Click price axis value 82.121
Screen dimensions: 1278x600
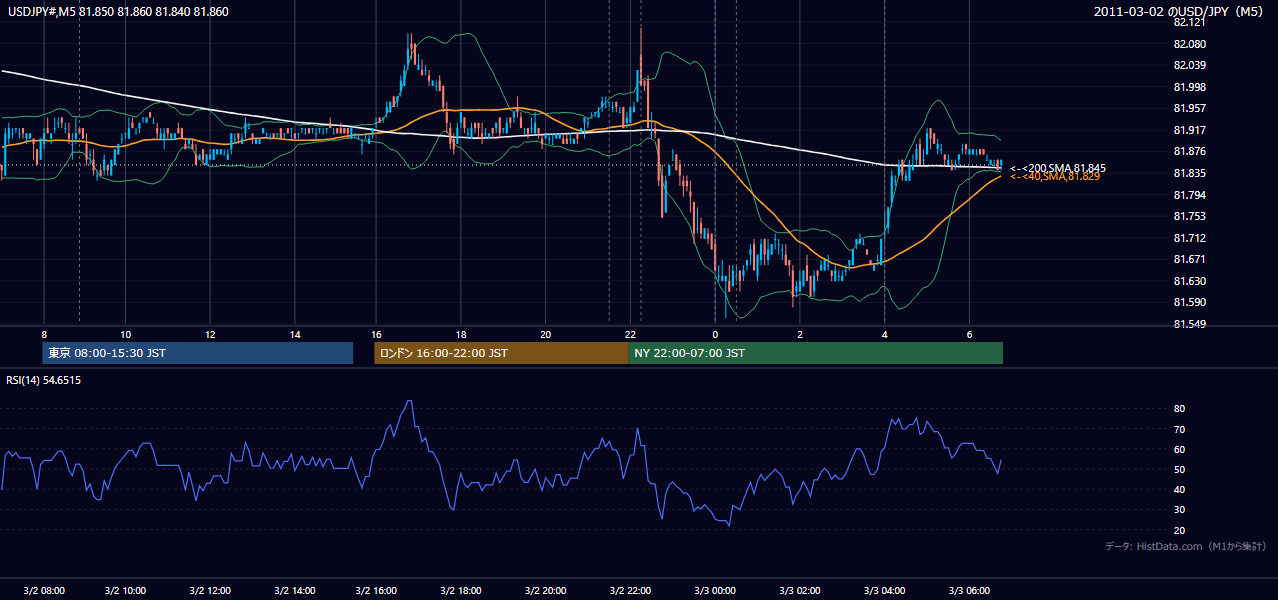[x=1190, y=23]
